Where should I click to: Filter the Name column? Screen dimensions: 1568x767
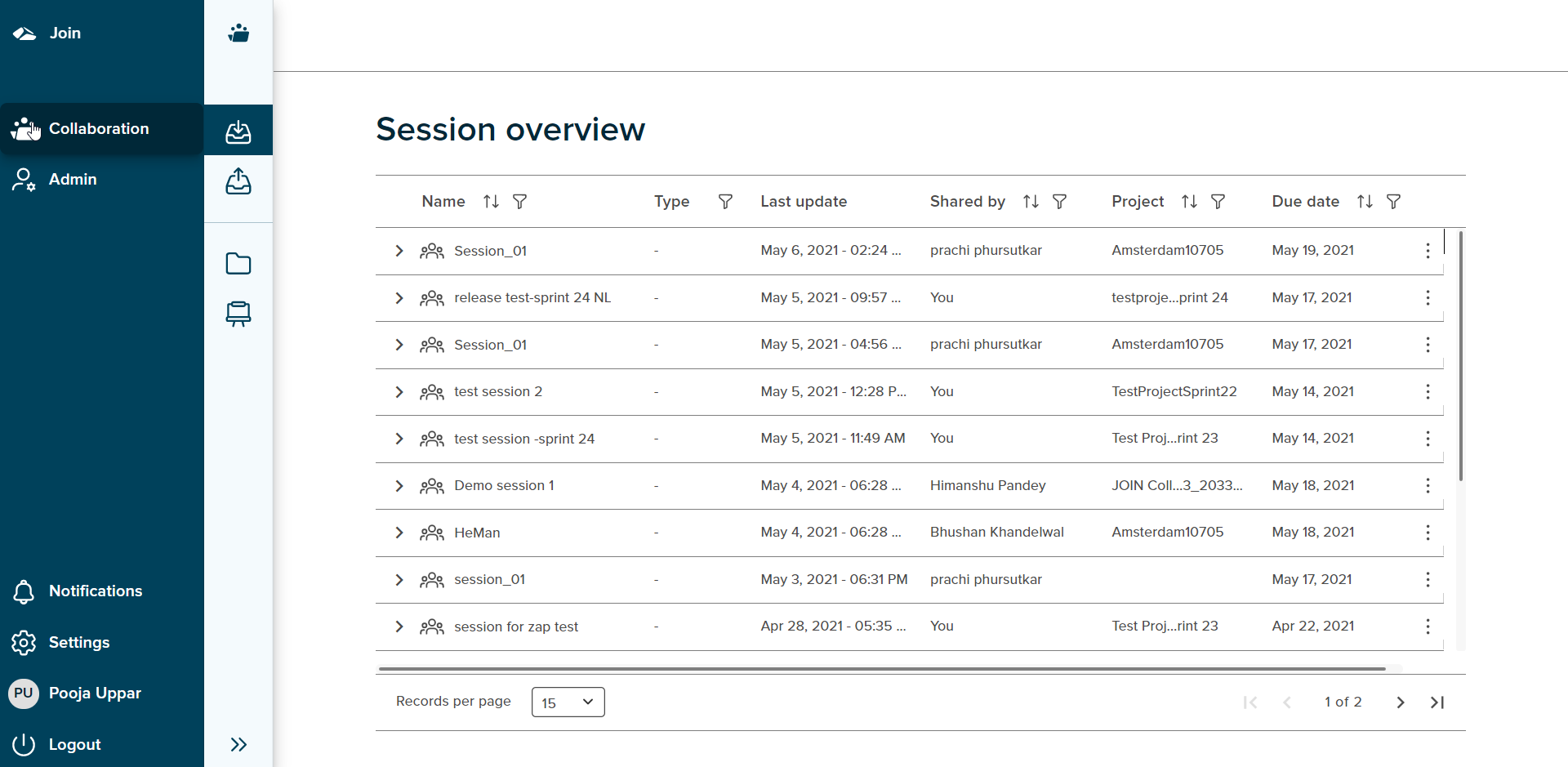pyautogui.click(x=520, y=201)
